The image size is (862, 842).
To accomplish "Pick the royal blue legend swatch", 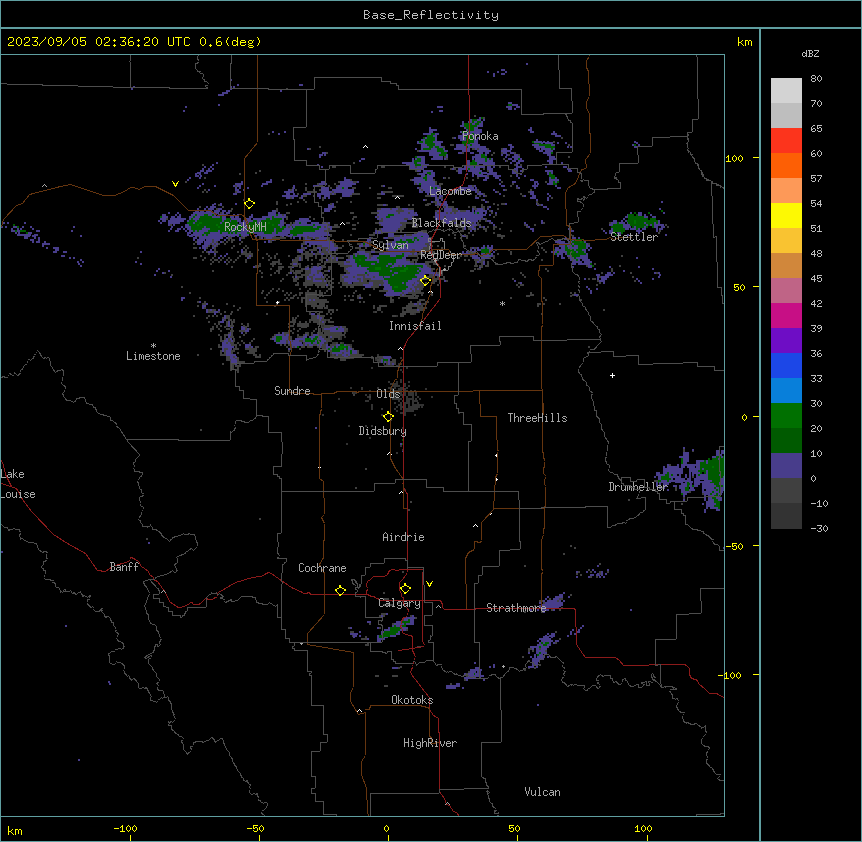I will tap(786, 365).
